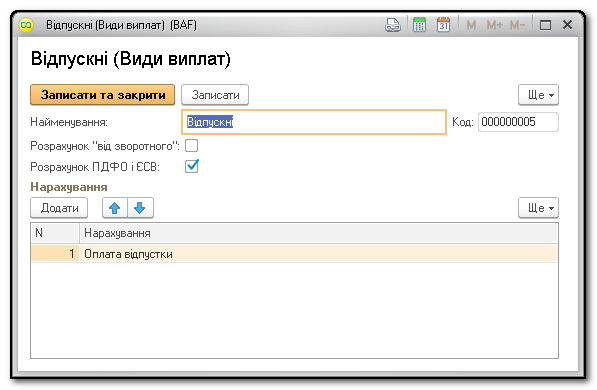Open the Ще dropdown above accruals table
The image size is (597, 390).
[x=538, y=208]
